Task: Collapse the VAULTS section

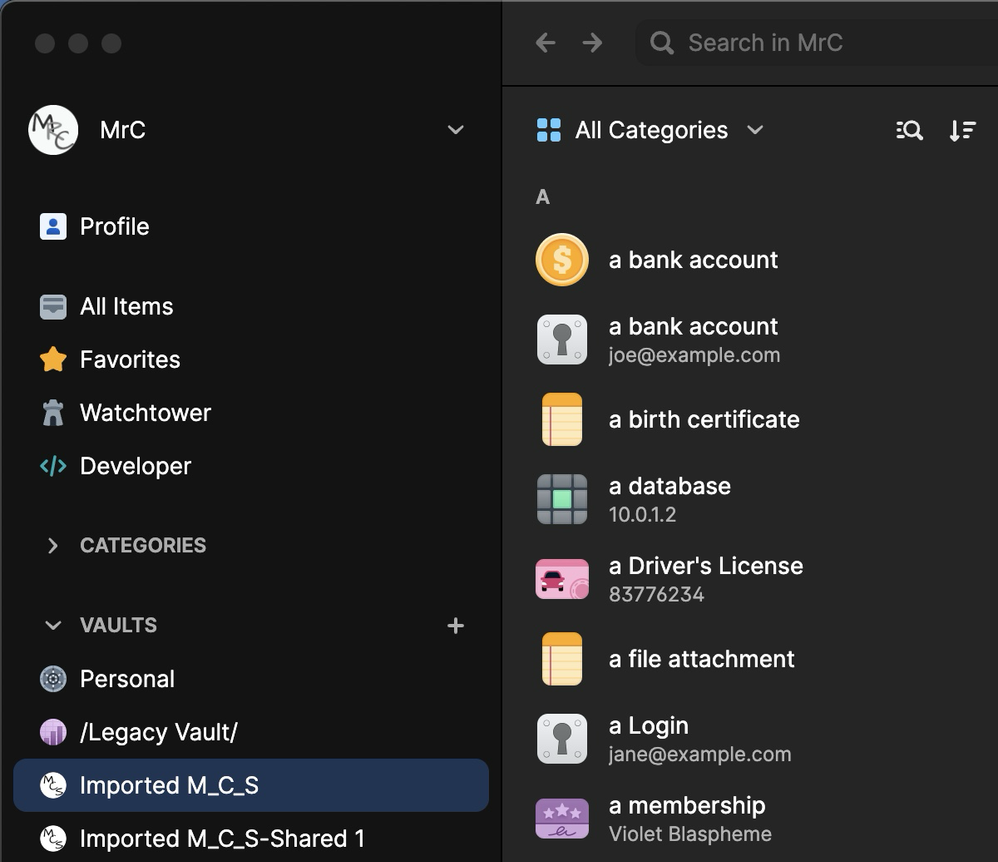Action: pos(53,625)
